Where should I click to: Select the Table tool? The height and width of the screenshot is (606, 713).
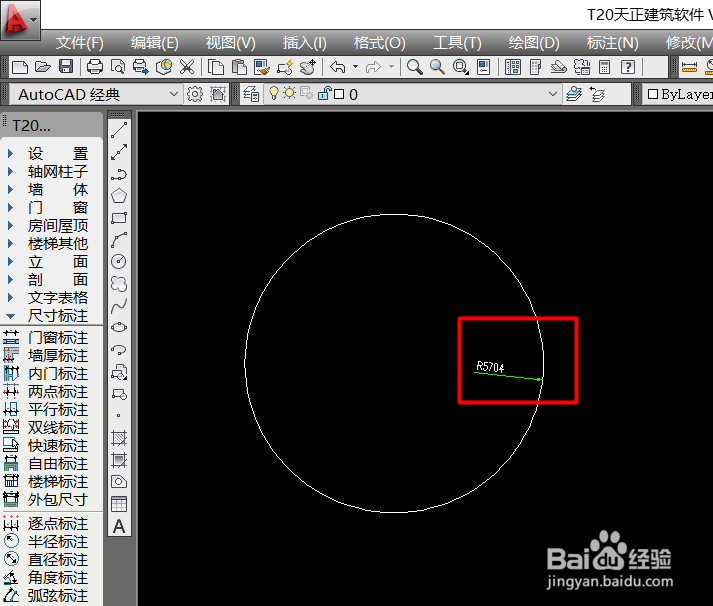(119, 504)
